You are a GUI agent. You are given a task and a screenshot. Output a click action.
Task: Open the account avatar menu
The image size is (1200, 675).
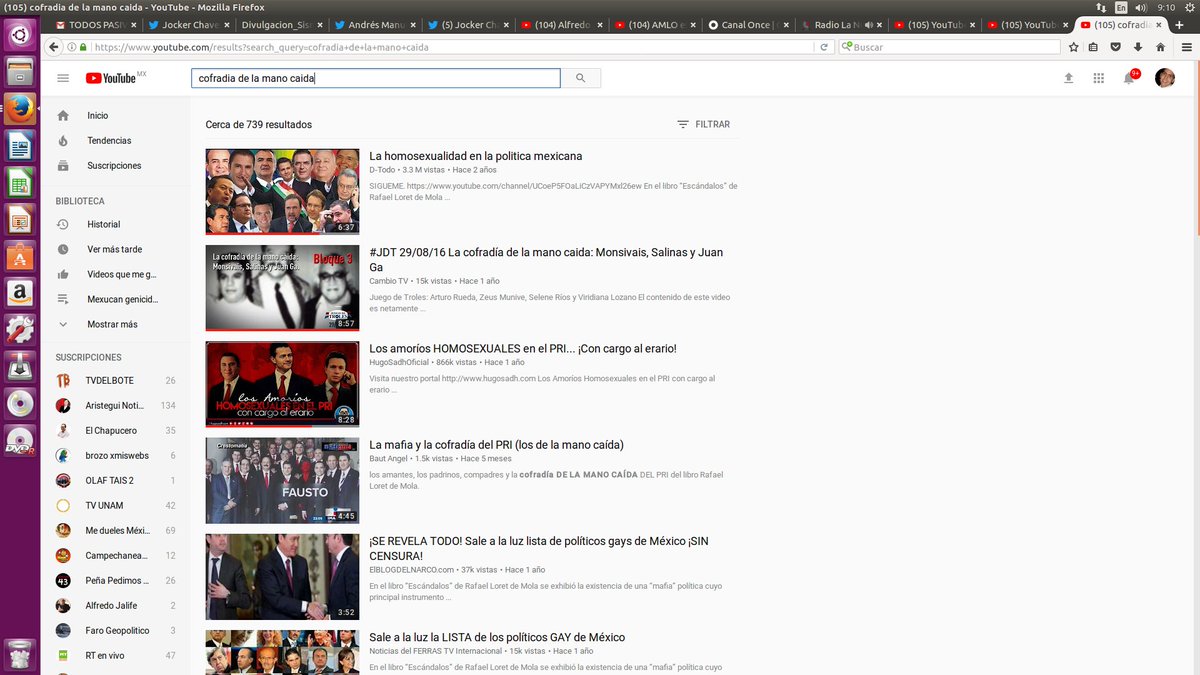pyautogui.click(x=1165, y=78)
